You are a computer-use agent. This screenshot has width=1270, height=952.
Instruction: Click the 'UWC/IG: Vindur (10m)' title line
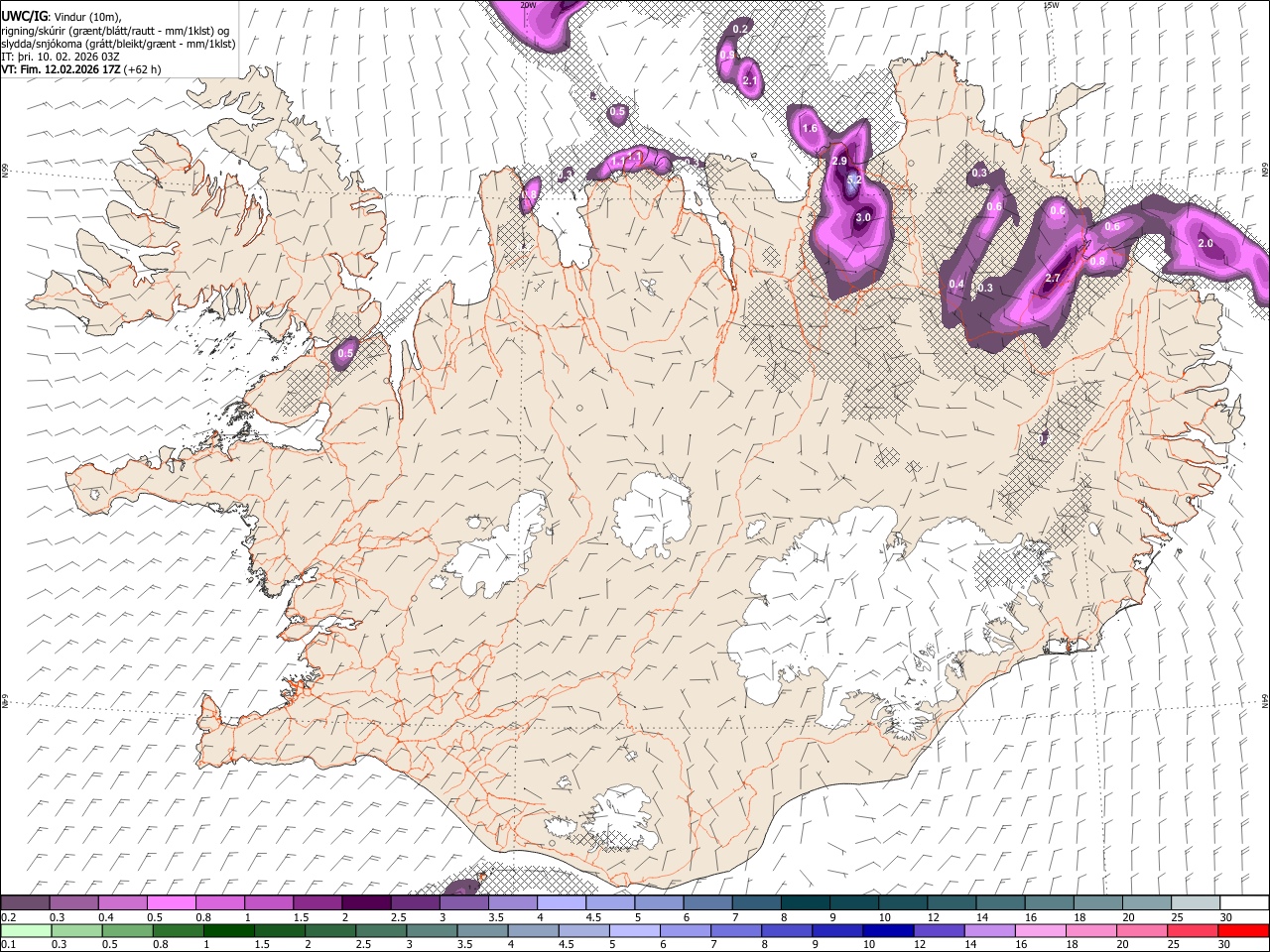click(62, 16)
